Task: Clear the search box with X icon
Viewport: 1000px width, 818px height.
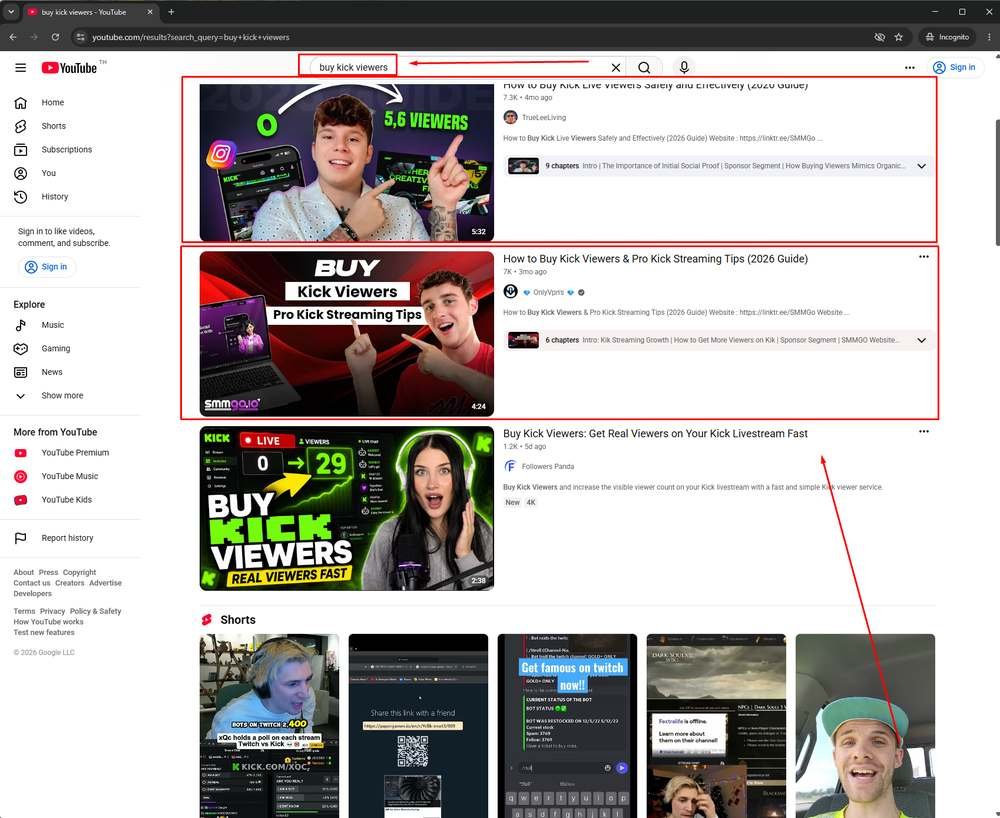Action: [615, 67]
